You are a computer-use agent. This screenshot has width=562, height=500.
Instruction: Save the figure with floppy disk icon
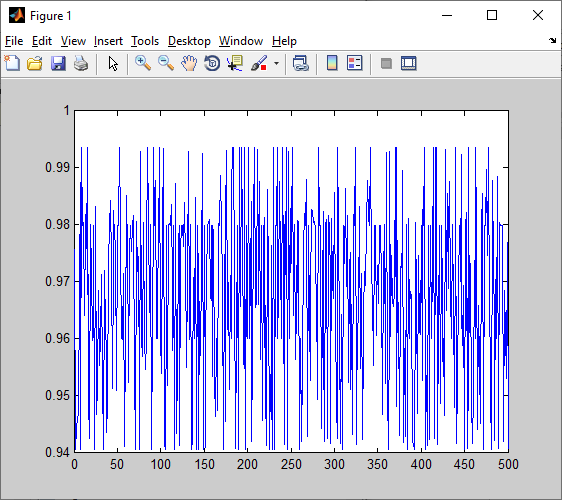point(58,63)
